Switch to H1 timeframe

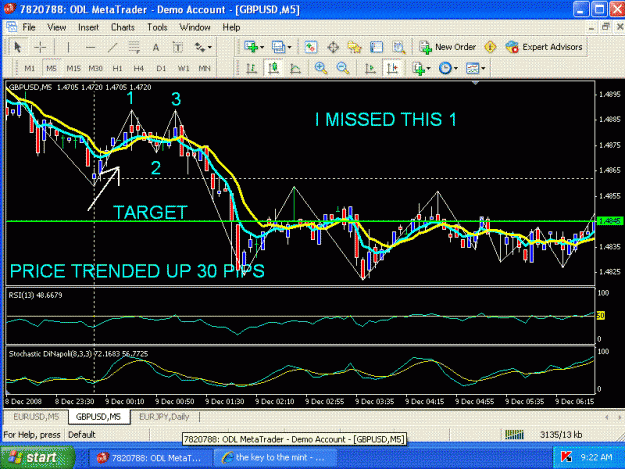tap(117, 68)
